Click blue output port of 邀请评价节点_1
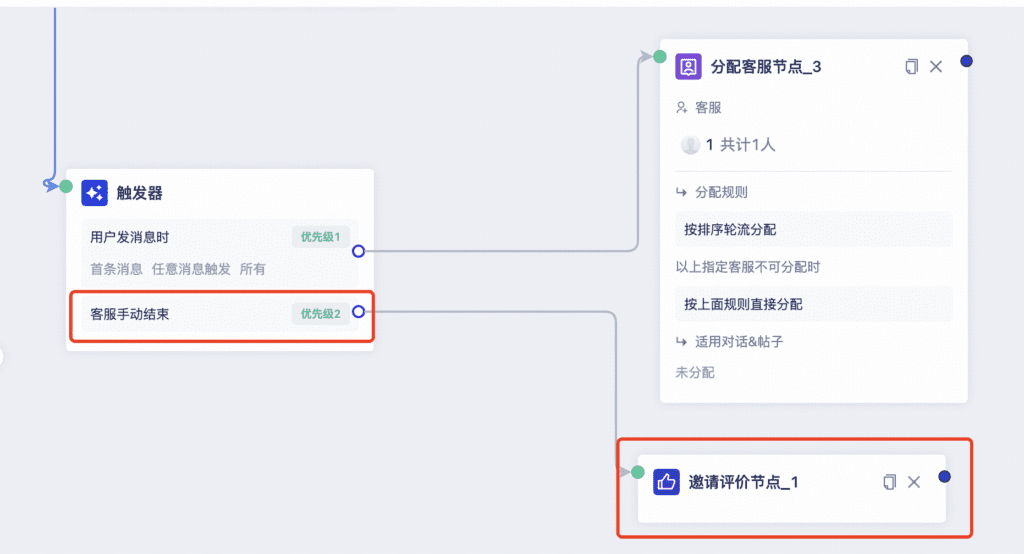The width and height of the screenshot is (1024, 554). click(x=944, y=476)
